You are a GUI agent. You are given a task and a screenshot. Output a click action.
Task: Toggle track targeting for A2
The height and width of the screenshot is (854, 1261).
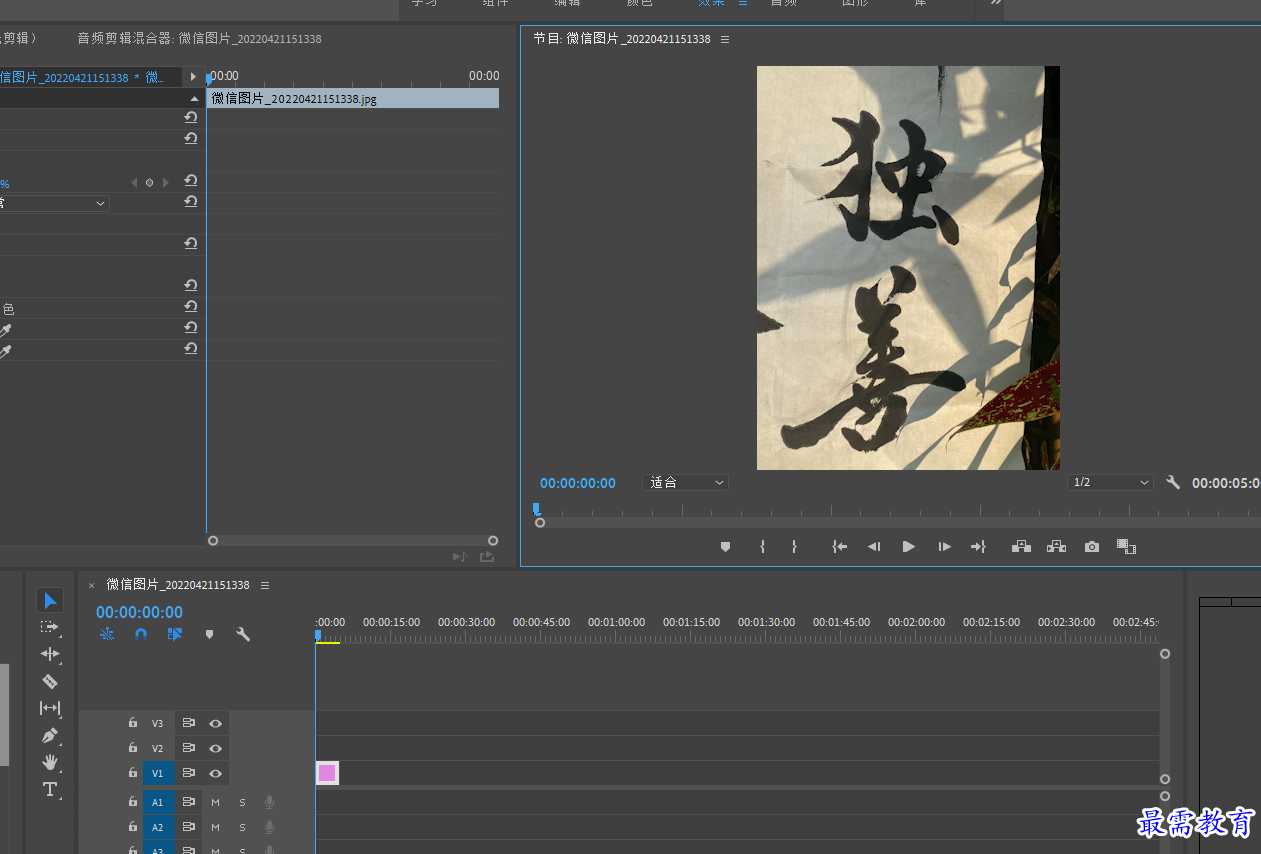coord(157,827)
